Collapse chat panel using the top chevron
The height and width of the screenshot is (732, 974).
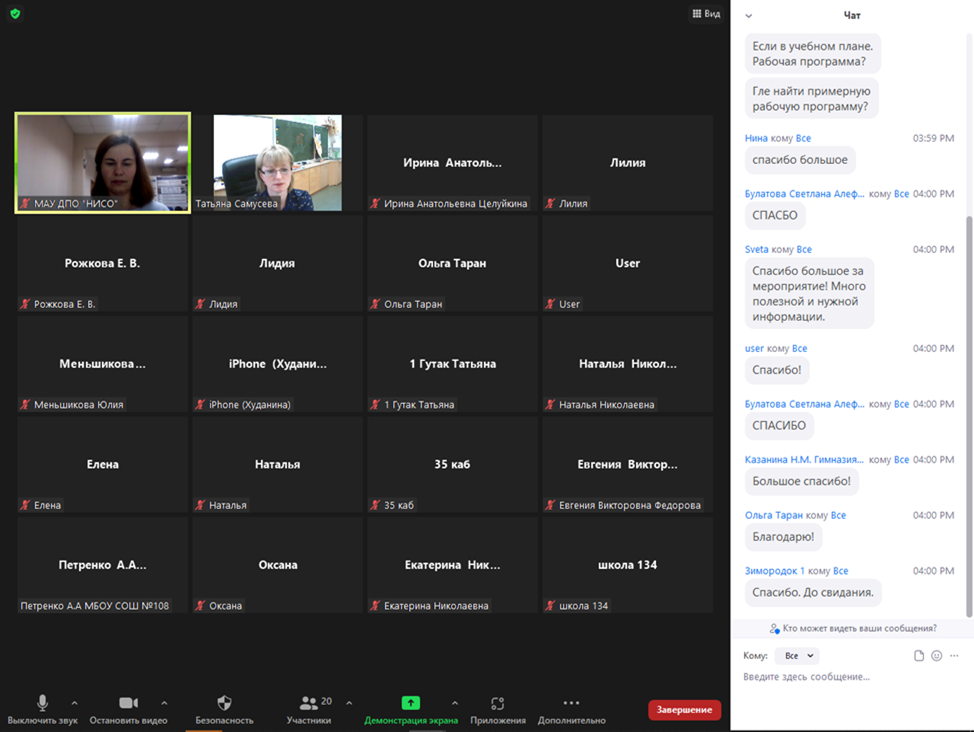pos(748,15)
